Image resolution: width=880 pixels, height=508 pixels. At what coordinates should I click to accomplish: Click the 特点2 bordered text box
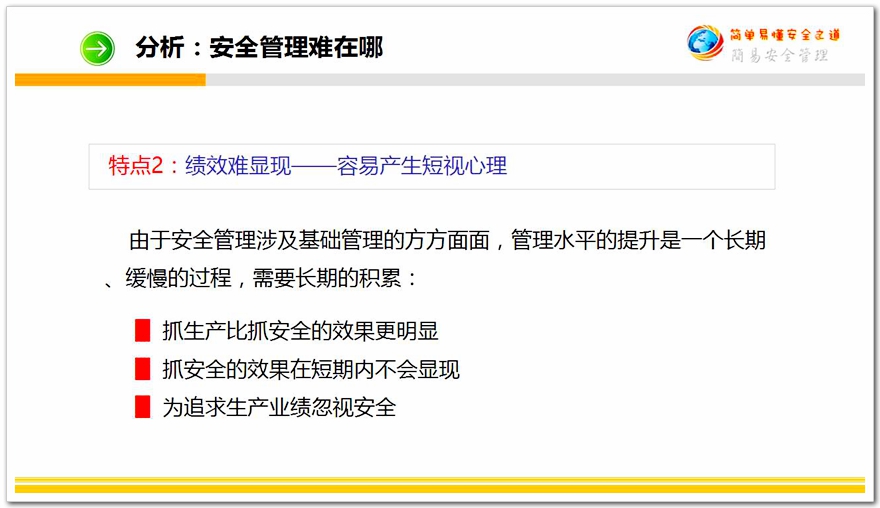click(432, 167)
